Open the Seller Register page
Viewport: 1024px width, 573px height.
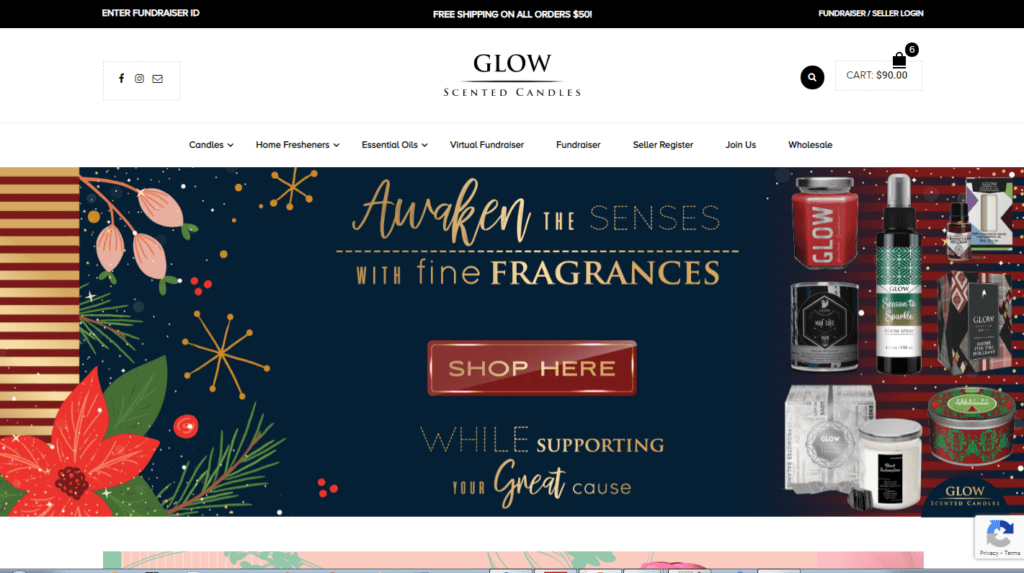click(663, 144)
